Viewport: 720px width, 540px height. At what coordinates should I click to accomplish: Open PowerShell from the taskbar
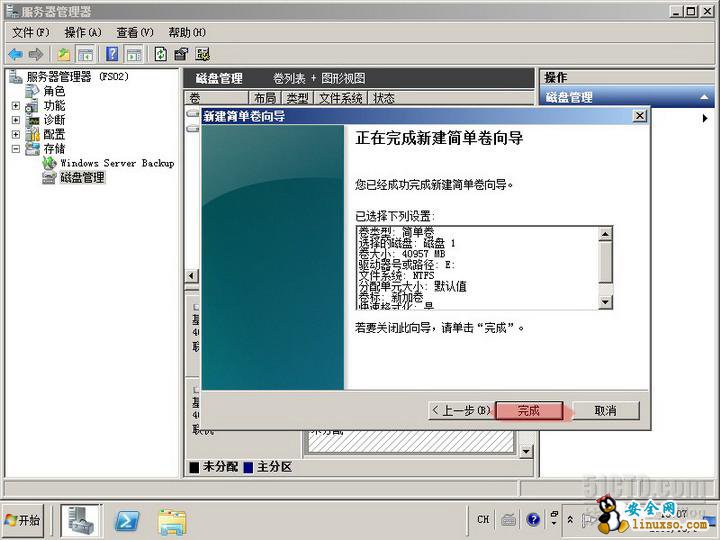pyautogui.click(x=127, y=520)
